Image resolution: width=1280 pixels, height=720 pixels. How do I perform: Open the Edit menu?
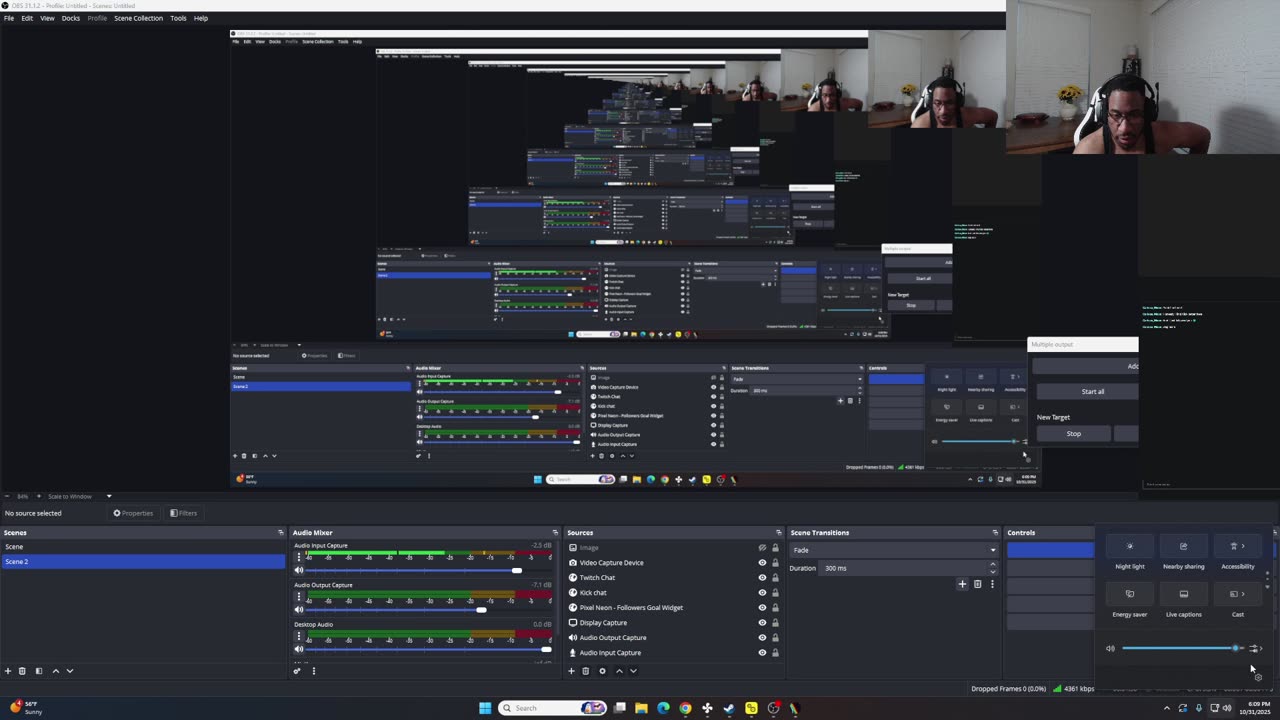27,18
